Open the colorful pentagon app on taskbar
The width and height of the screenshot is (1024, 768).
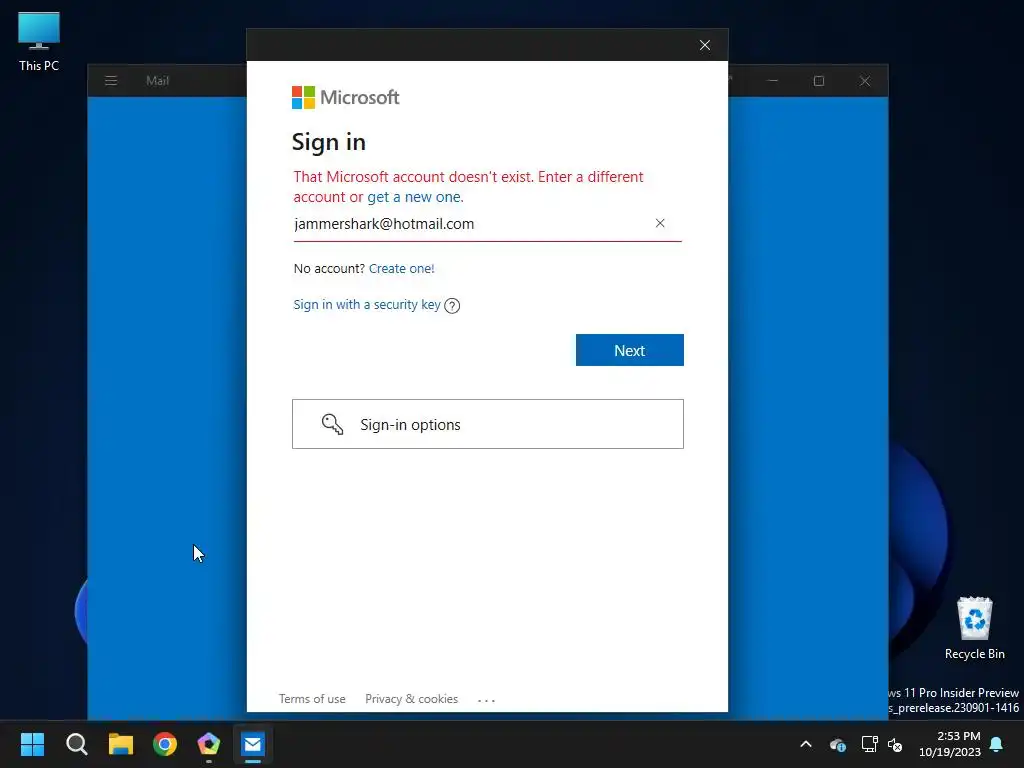pos(208,744)
